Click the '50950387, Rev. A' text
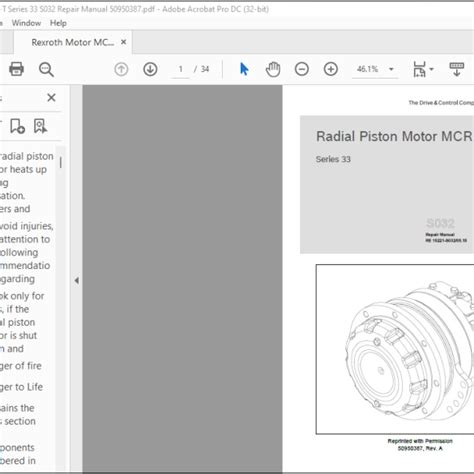474x474 pixels. pyautogui.click(x=420, y=448)
